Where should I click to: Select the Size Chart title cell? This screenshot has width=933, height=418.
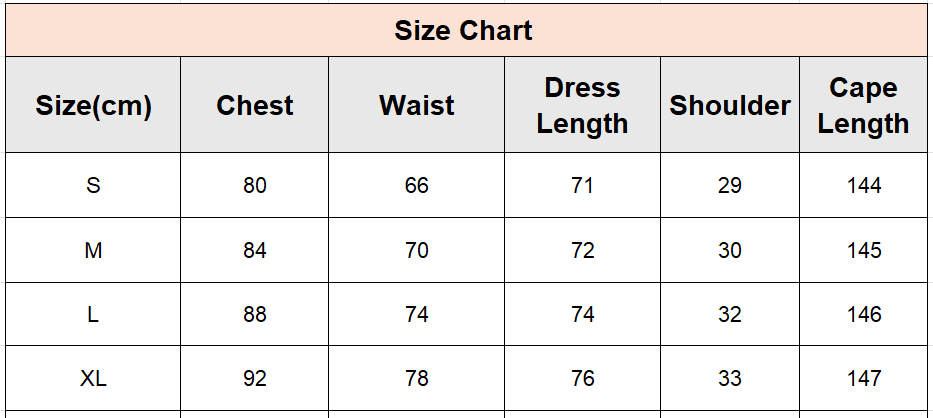point(466,30)
